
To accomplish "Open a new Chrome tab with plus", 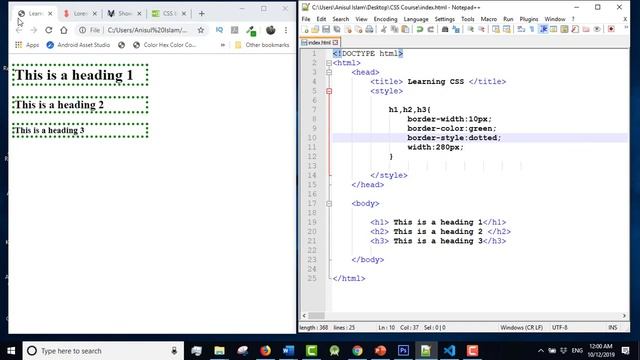I will pos(201,13).
